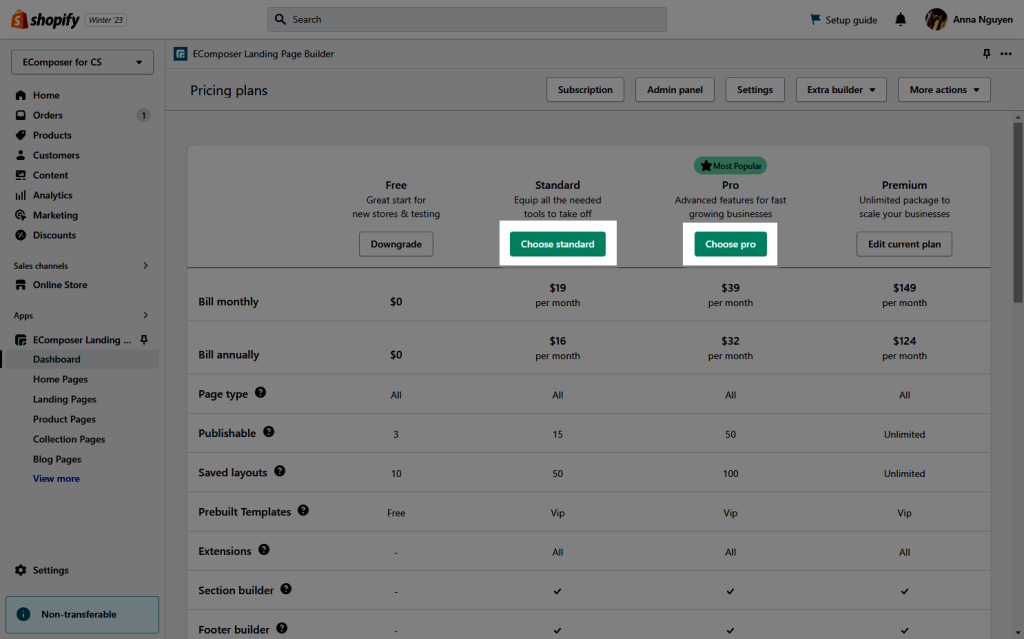Open the Extra builder dropdown
1024x639 pixels.
841,90
